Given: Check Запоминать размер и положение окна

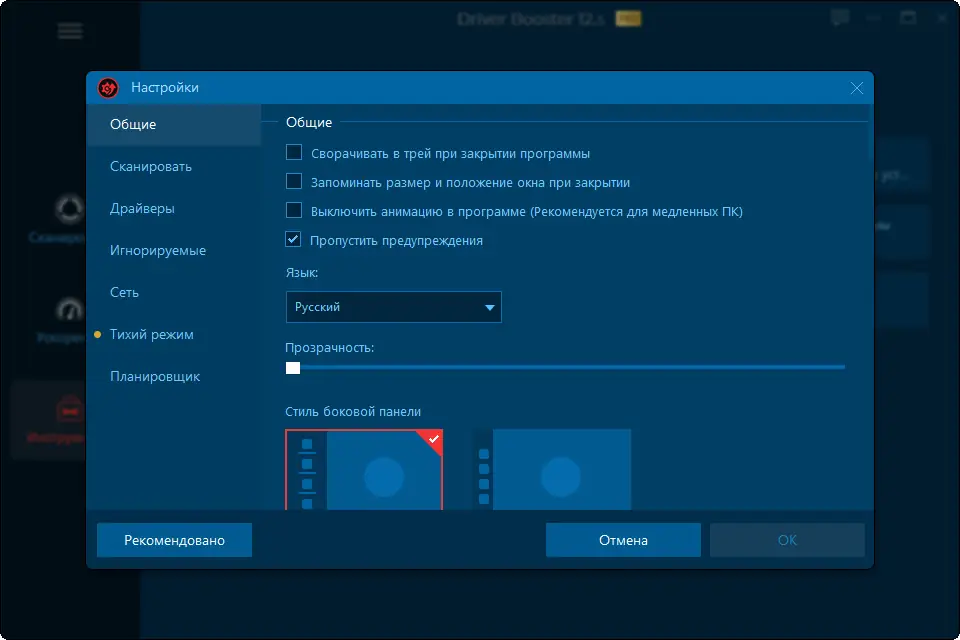Looking at the screenshot, I should (x=294, y=181).
